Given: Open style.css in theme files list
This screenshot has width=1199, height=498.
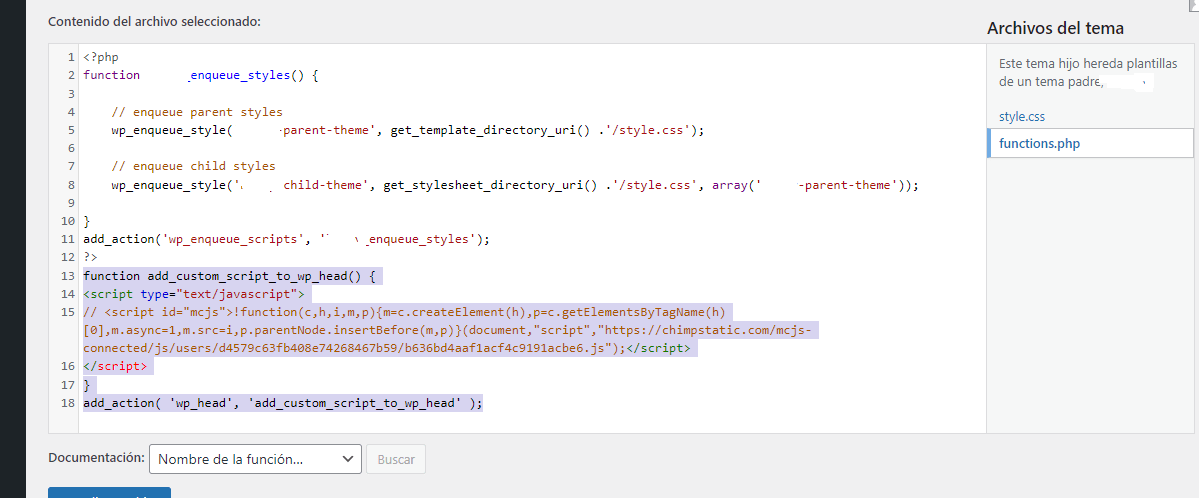Looking at the screenshot, I should pyautogui.click(x=1022, y=117).
